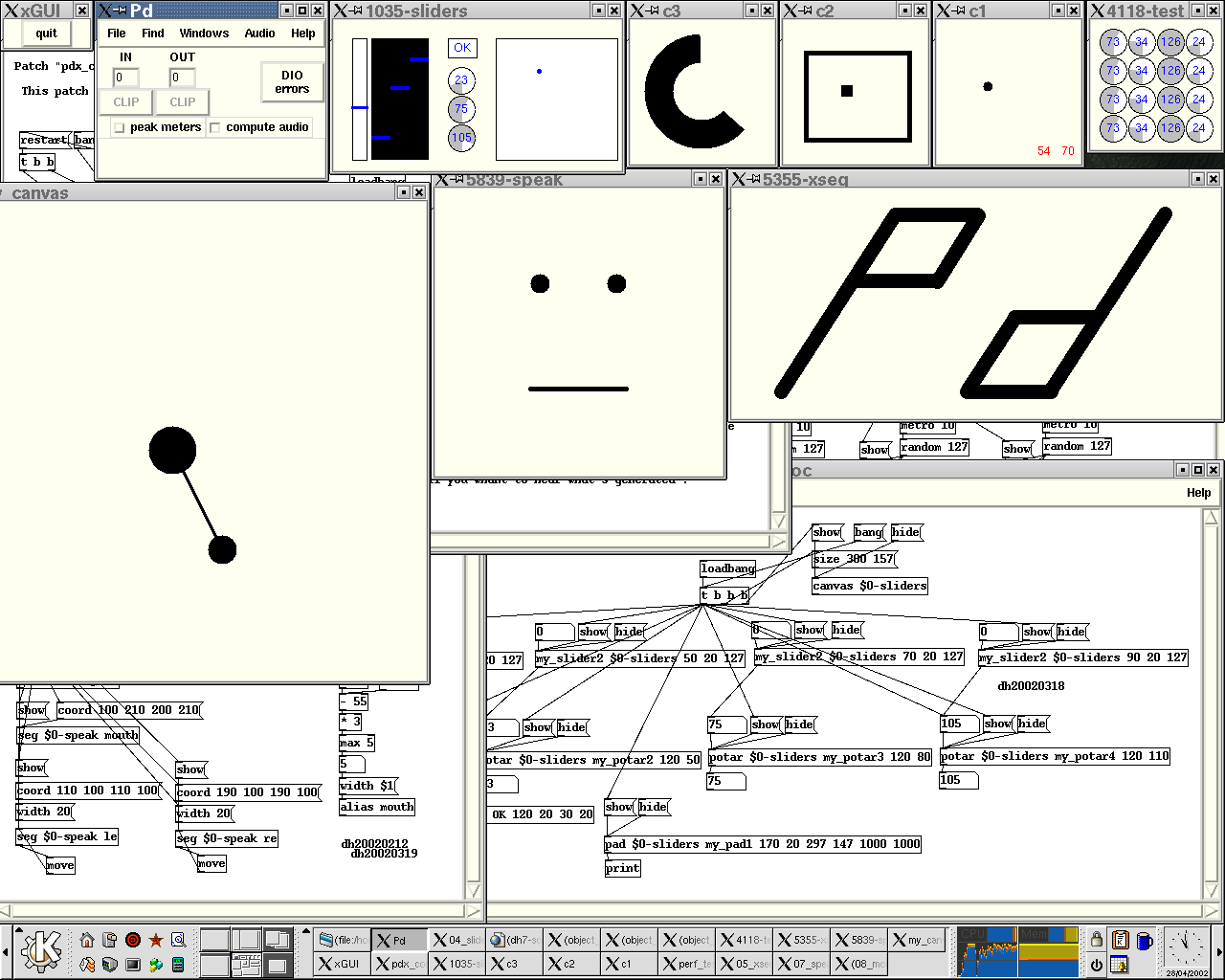Open the home folder icon in panel
Viewport: 1225px width, 980px height.
87,940
